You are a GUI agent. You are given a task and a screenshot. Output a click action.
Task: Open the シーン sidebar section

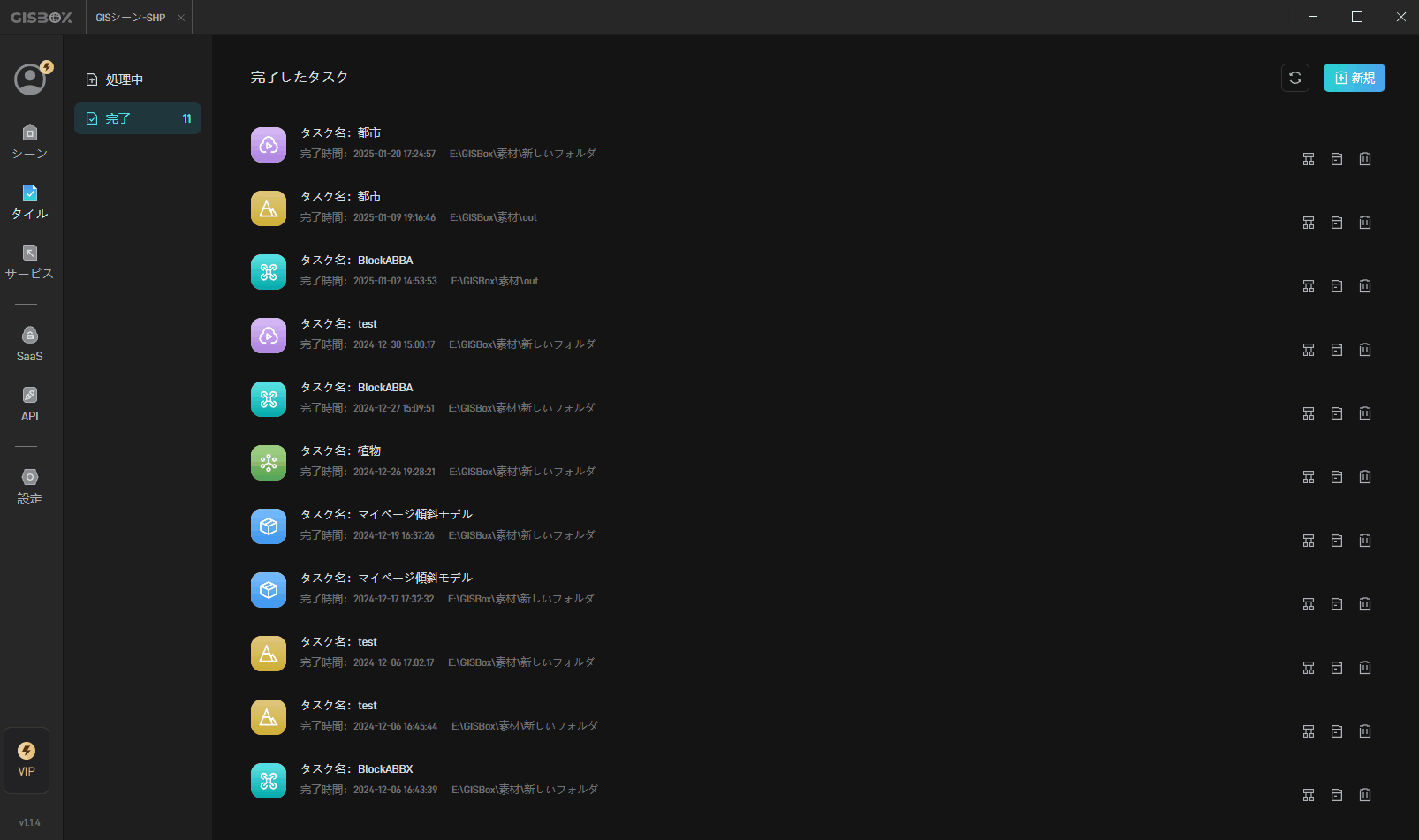30,141
